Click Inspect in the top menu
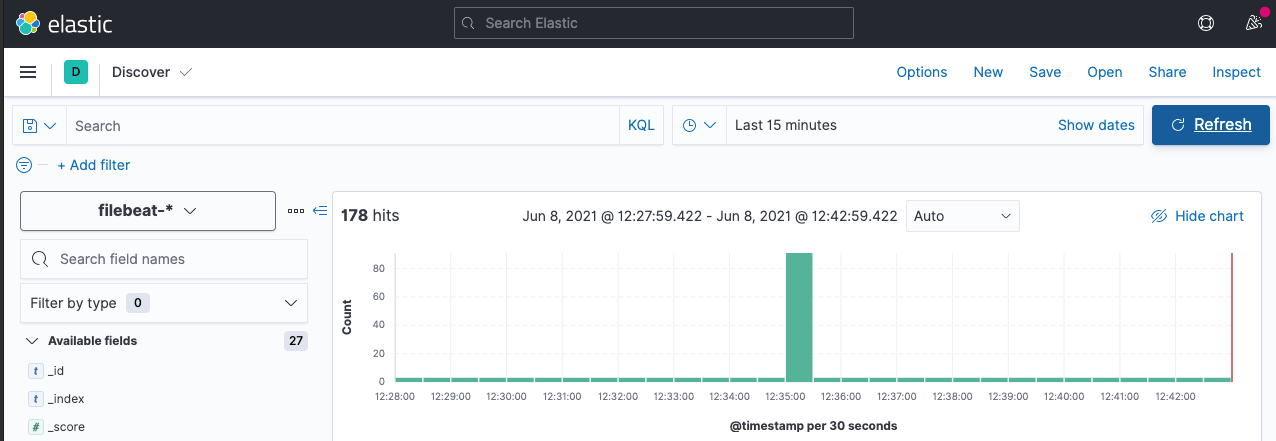1276x441 pixels. point(1237,72)
